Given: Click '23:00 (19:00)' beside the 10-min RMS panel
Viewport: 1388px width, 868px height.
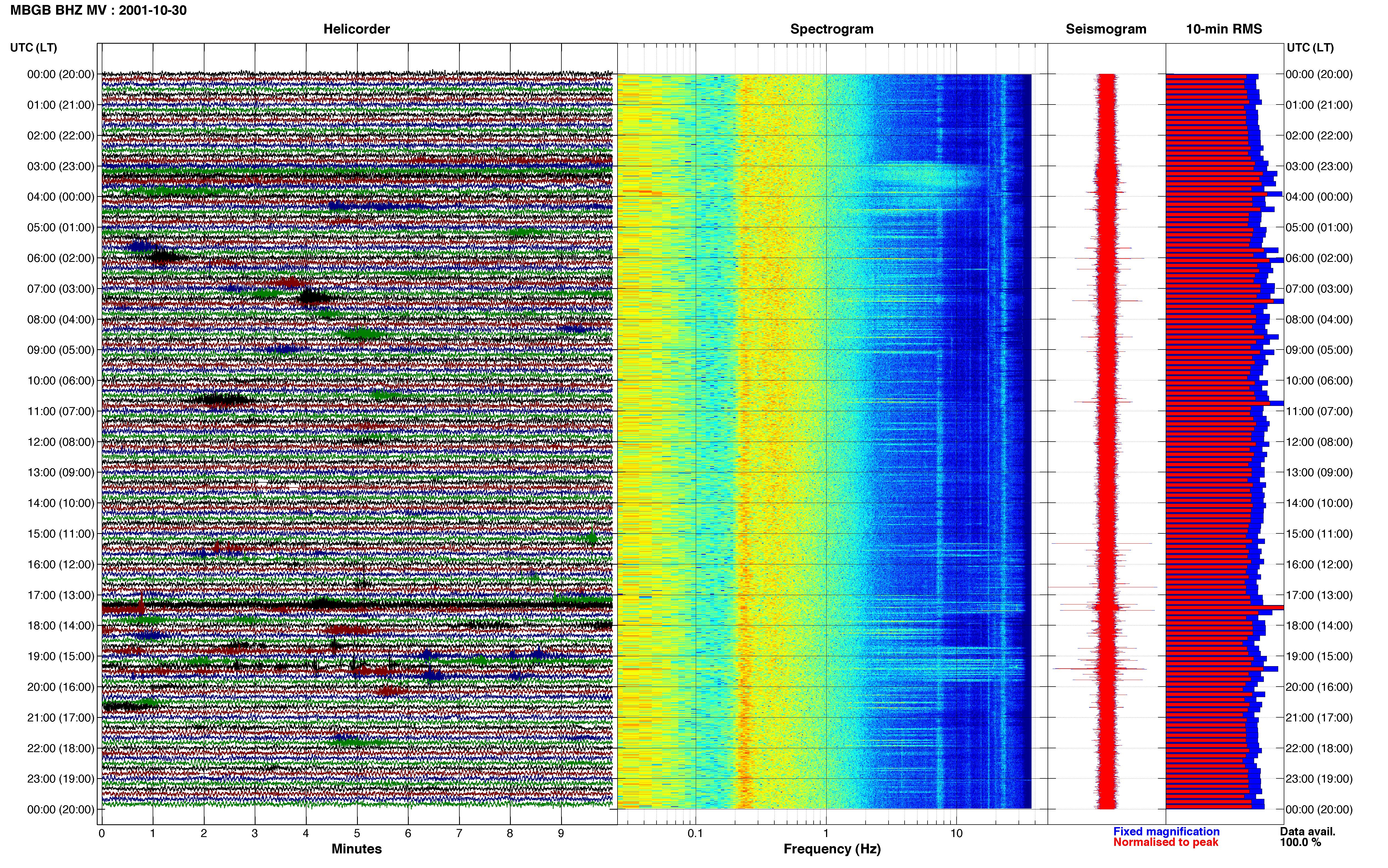Looking at the screenshot, I should (1319, 778).
